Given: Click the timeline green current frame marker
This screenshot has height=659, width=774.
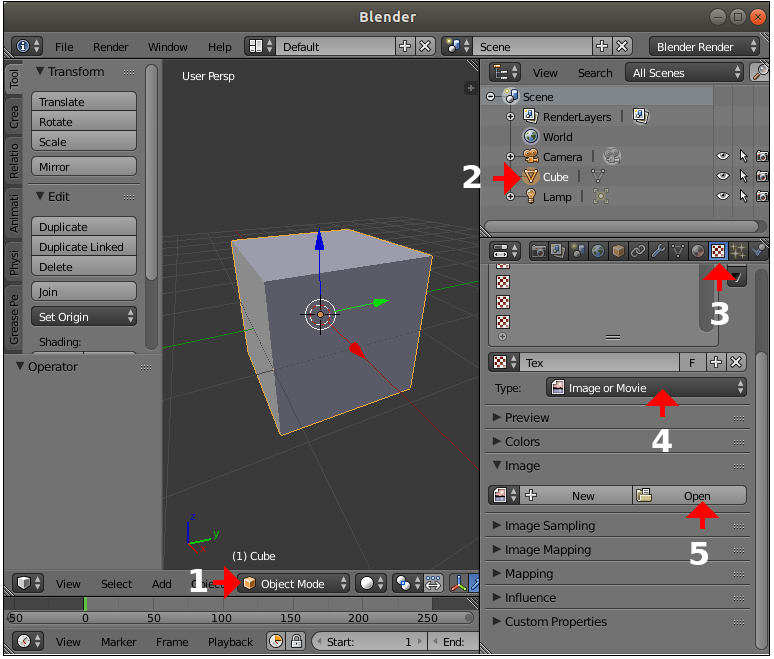Looking at the screenshot, I should [85, 603].
